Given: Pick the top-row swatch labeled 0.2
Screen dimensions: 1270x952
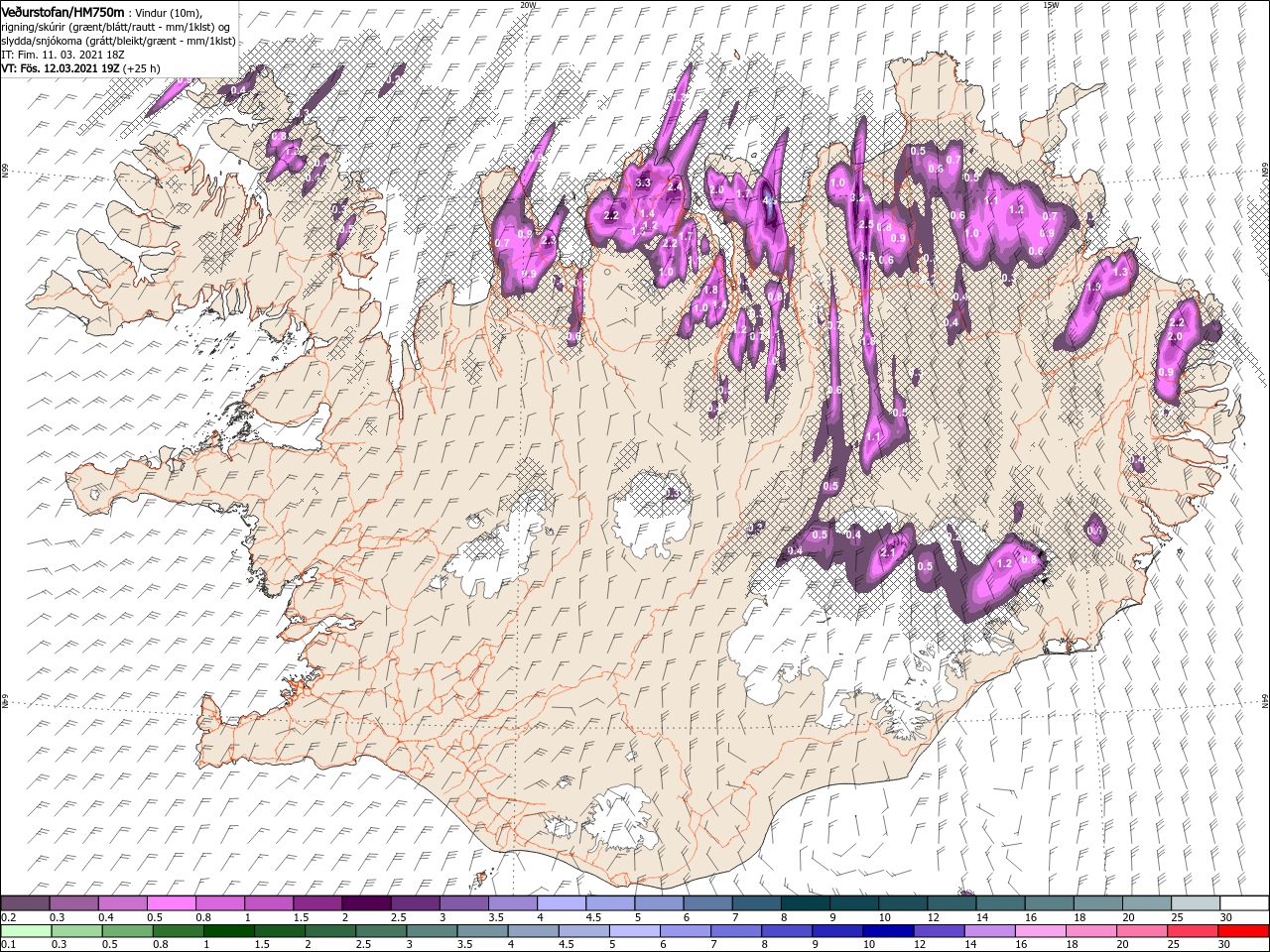Looking at the screenshot, I should pos(25,902).
